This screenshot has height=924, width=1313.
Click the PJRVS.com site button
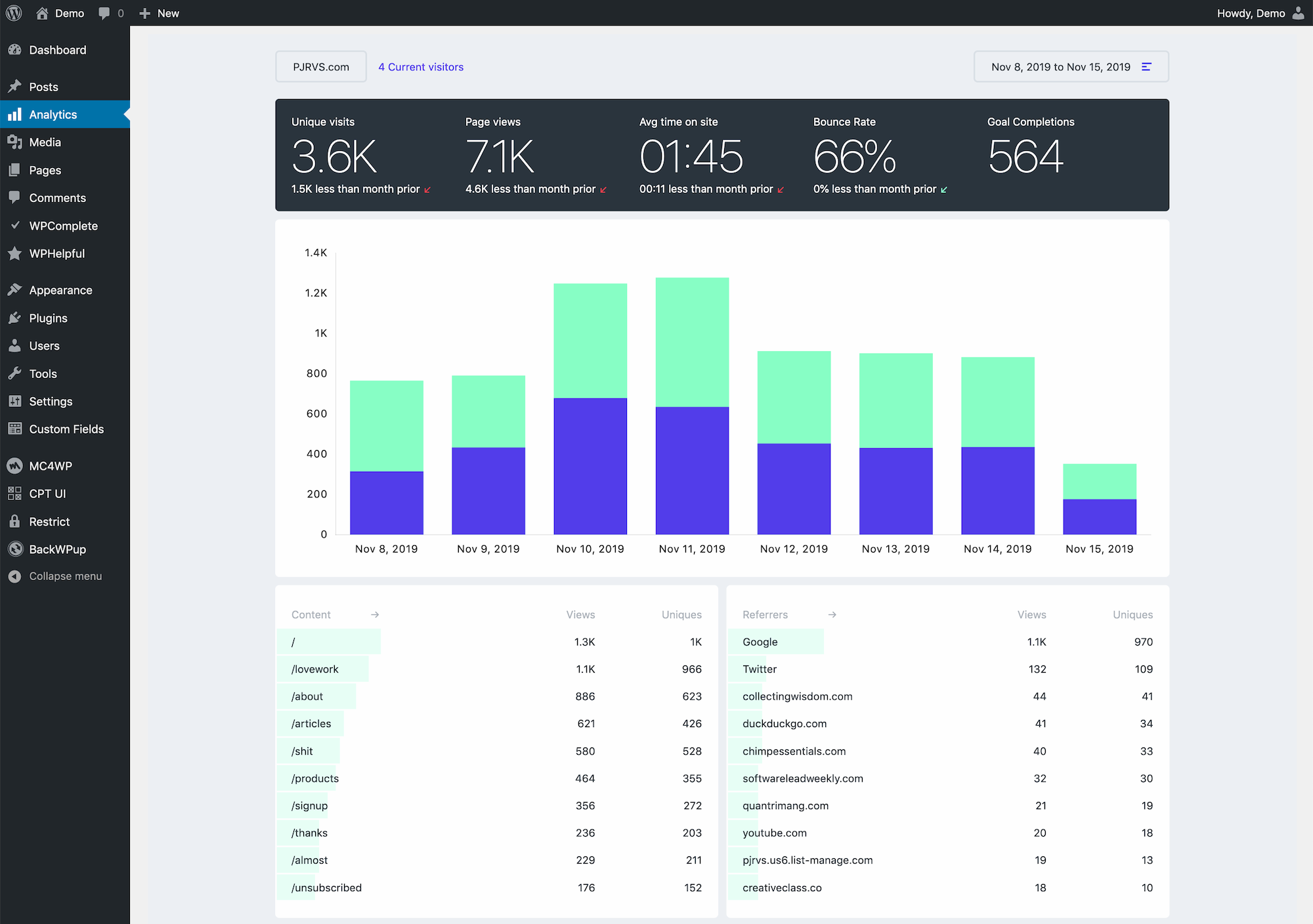pyautogui.click(x=321, y=66)
